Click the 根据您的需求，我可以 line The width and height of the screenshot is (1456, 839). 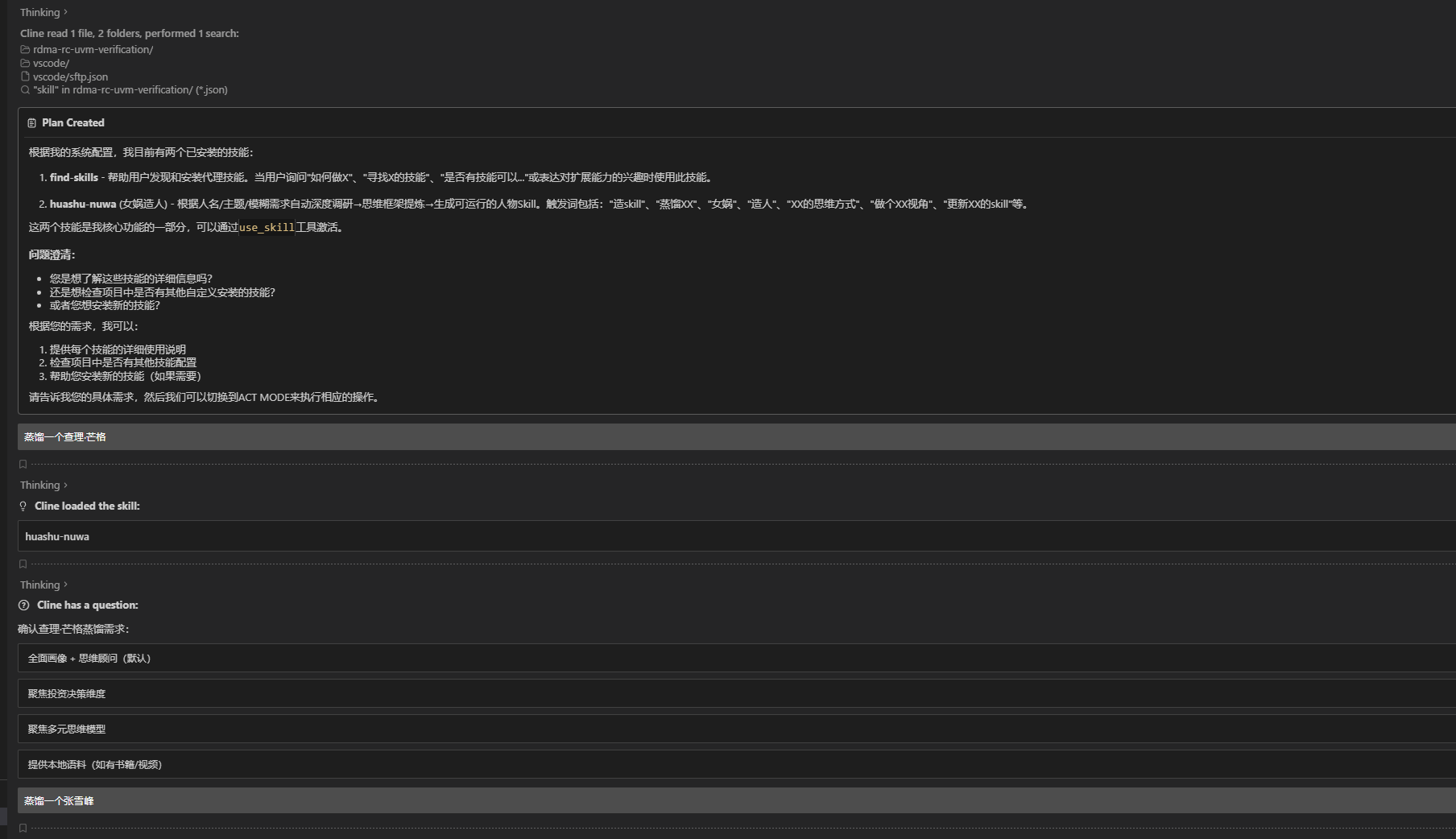pos(84,326)
